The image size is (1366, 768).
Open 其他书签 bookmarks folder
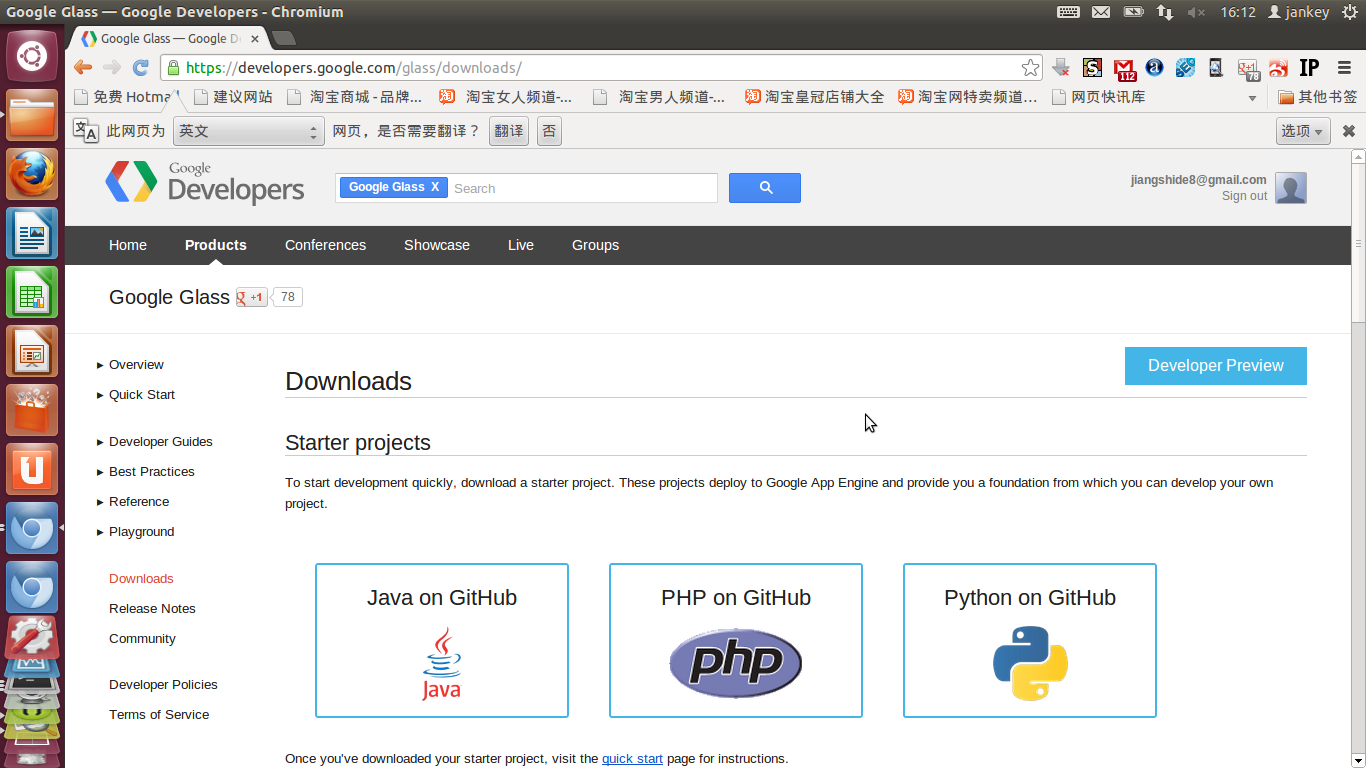[x=1318, y=97]
